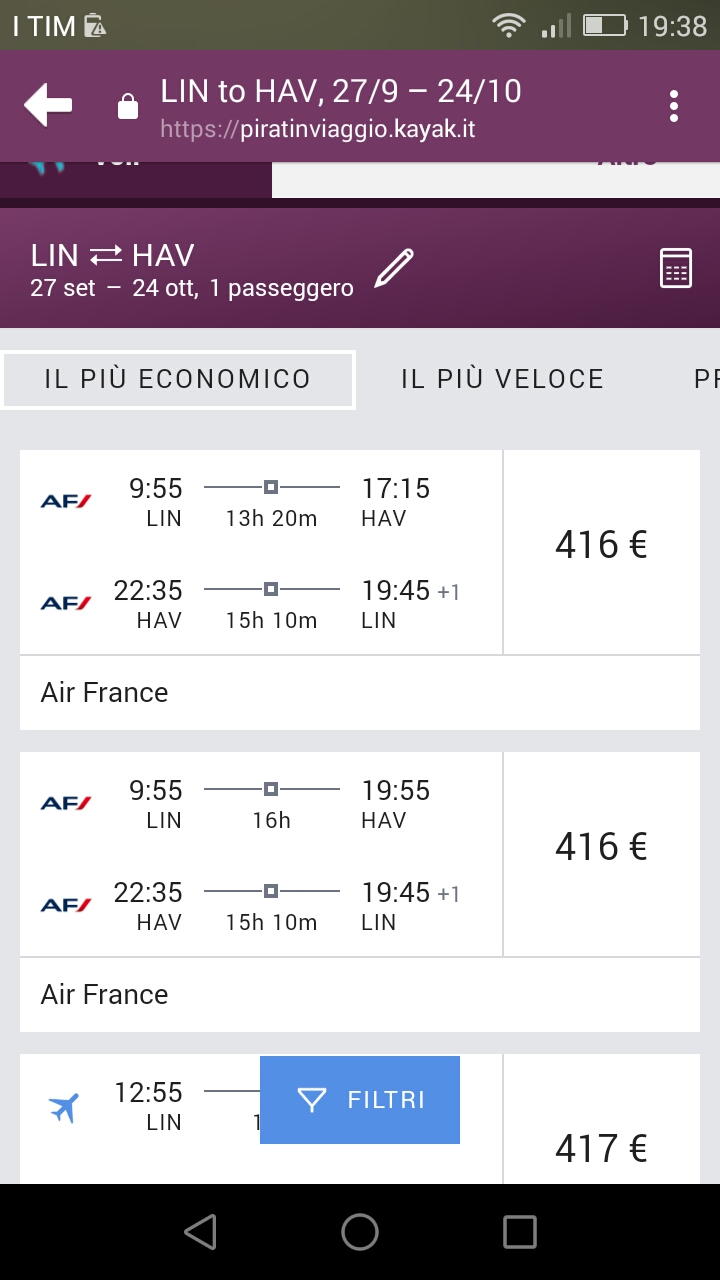Select first 416 € Air France price
Viewport: 720px width, 1280px height.
tap(601, 546)
